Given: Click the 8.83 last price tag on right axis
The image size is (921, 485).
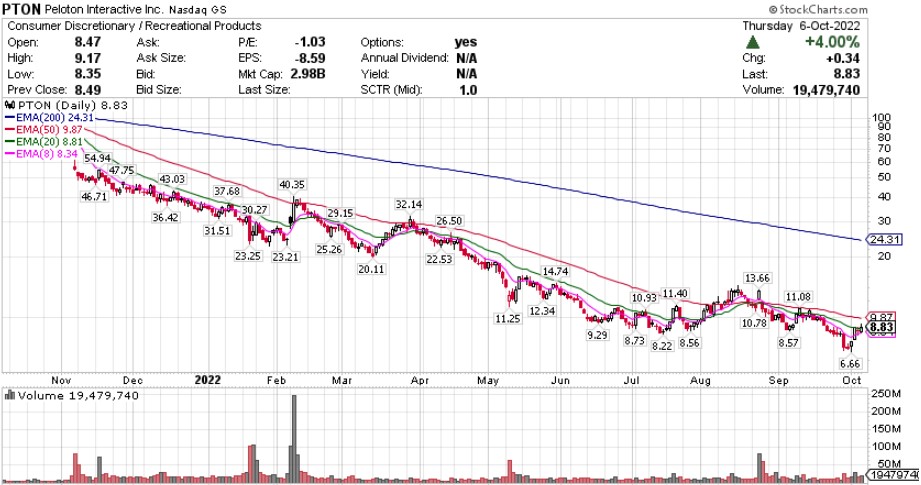Looking at the screenshot, I should pos(882,328).
